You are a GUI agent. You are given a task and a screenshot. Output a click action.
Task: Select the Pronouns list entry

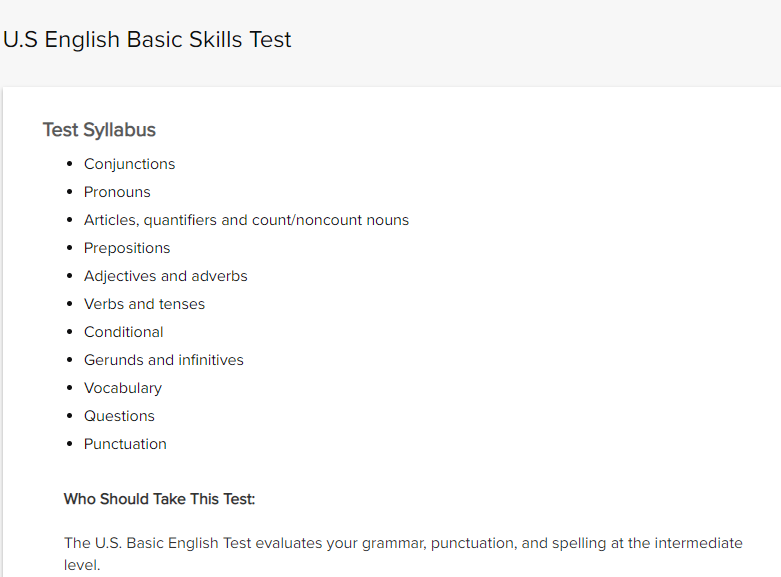(x=117, y=192)
